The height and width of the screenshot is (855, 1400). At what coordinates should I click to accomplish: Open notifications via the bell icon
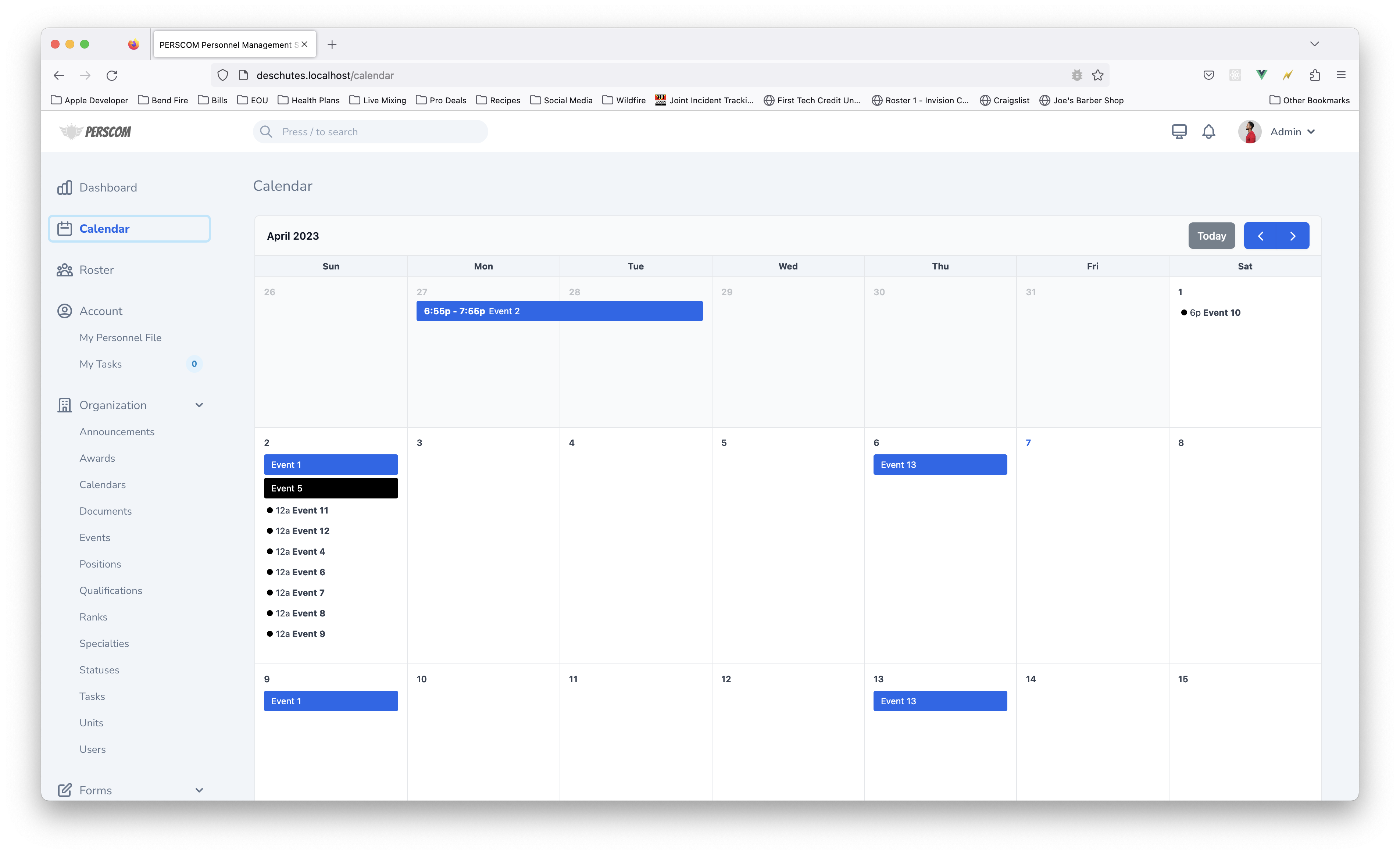point(1209,131)
